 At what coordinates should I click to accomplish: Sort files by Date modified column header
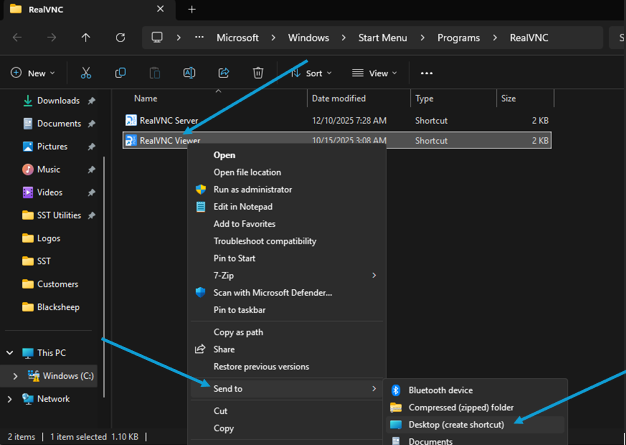(x=338, y=99)
